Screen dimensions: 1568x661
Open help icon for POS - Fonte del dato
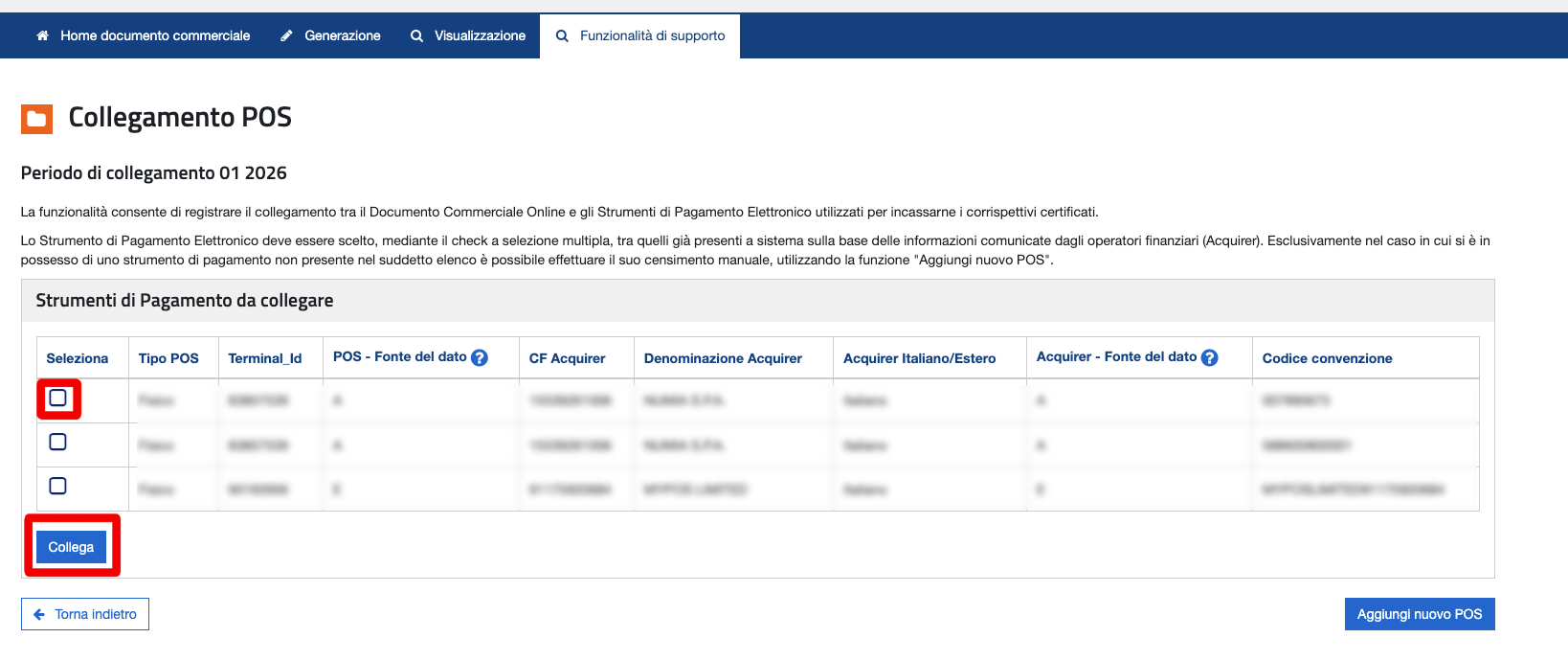click(480, 357)
